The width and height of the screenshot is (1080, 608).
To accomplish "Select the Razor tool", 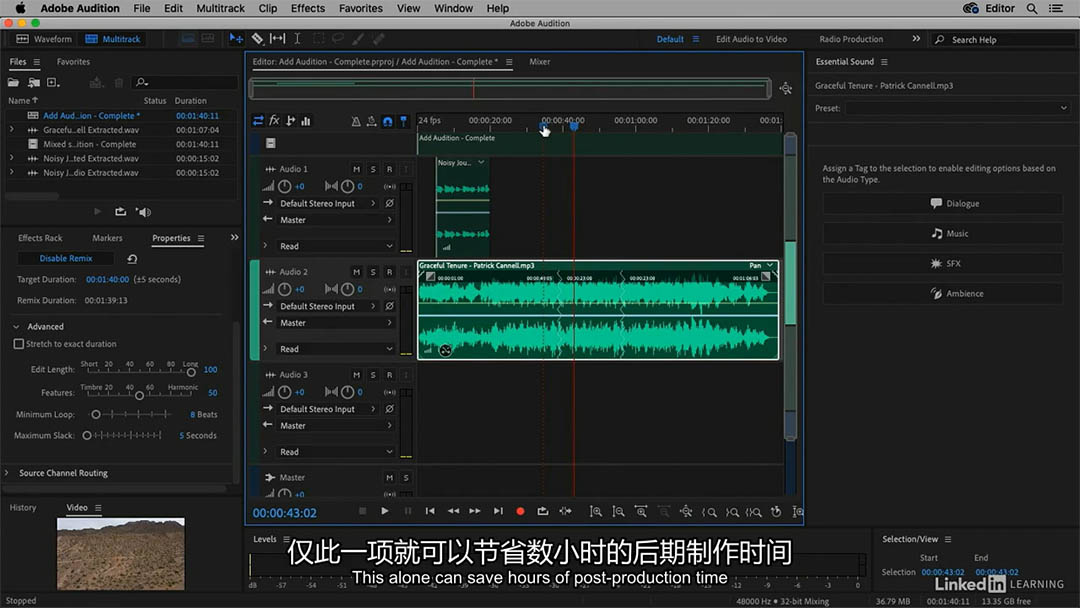I will [x=257, y=39].
